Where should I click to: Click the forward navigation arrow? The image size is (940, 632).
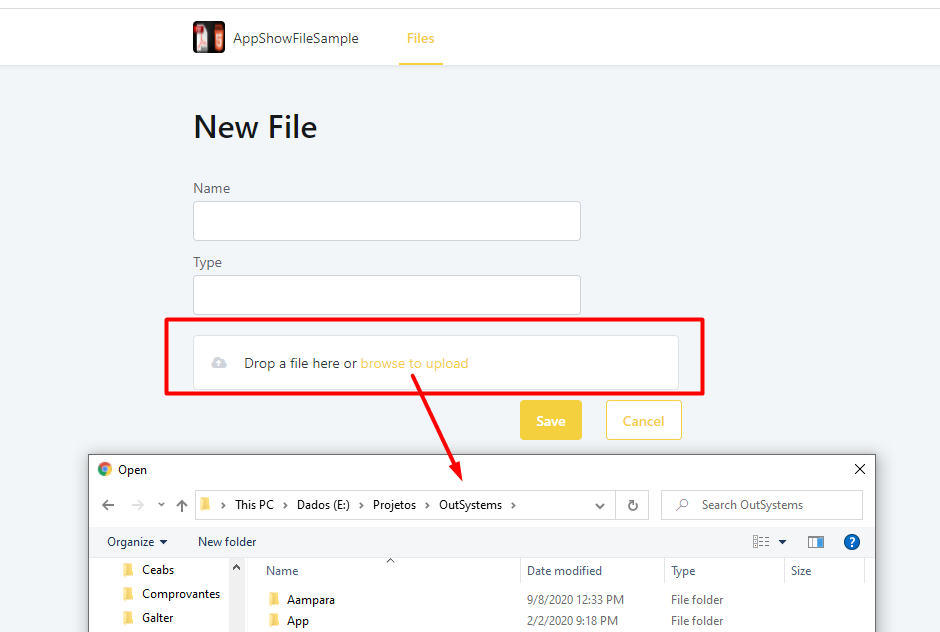[136, 505]
